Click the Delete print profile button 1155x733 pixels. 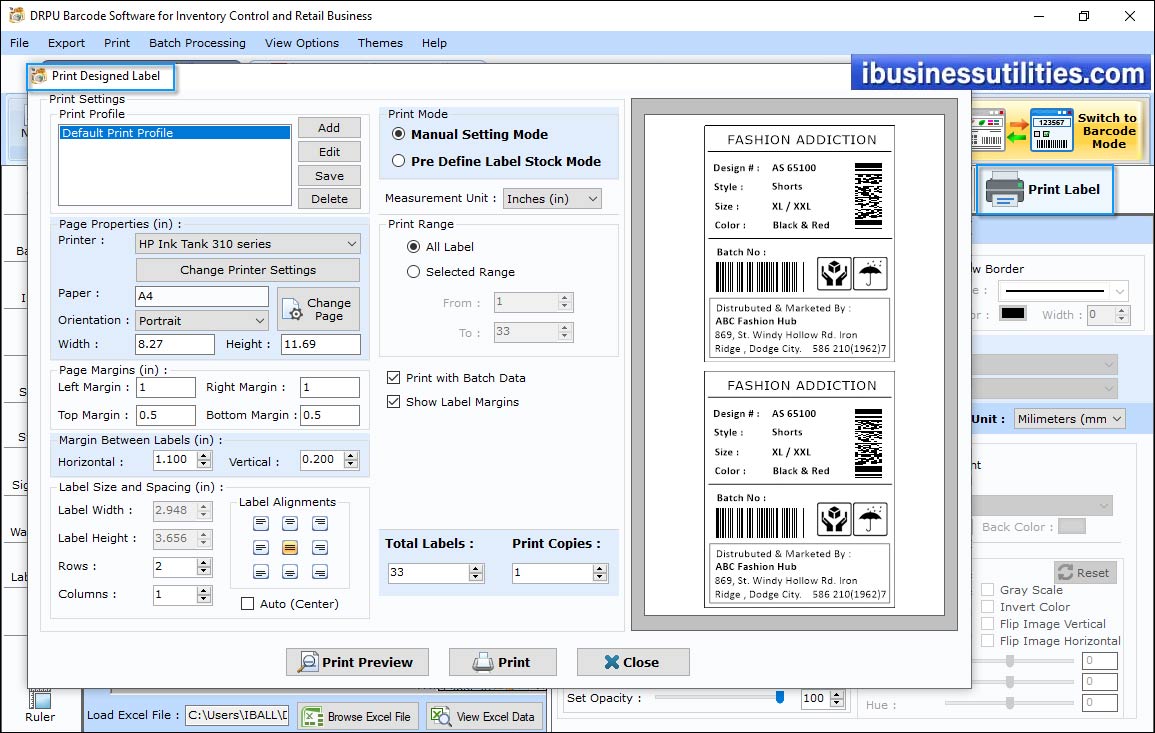click(x=329, y=199)
